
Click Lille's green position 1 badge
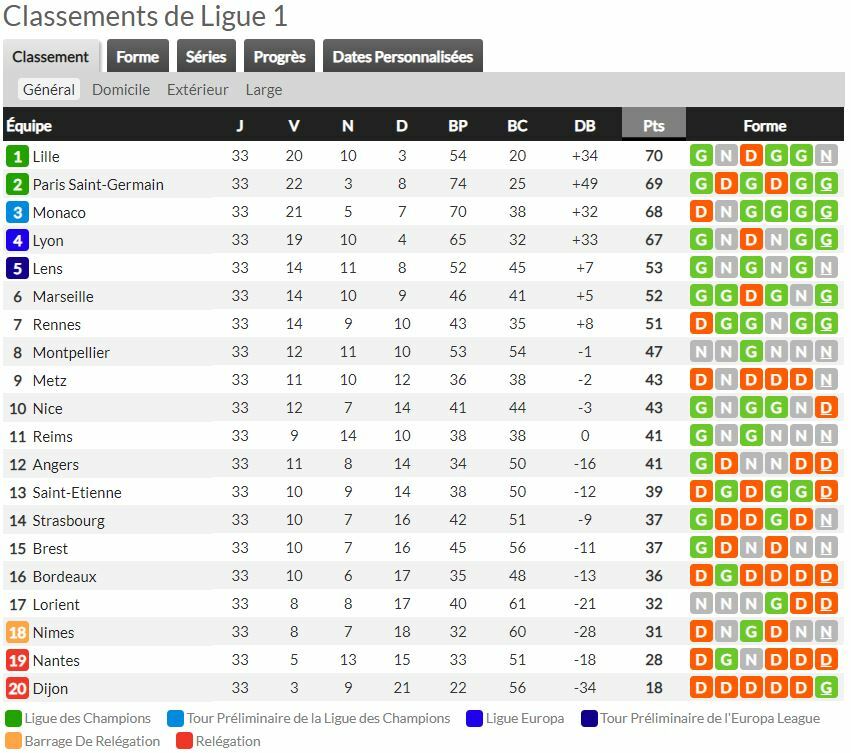pyautogui.click(x=17, y=156)
